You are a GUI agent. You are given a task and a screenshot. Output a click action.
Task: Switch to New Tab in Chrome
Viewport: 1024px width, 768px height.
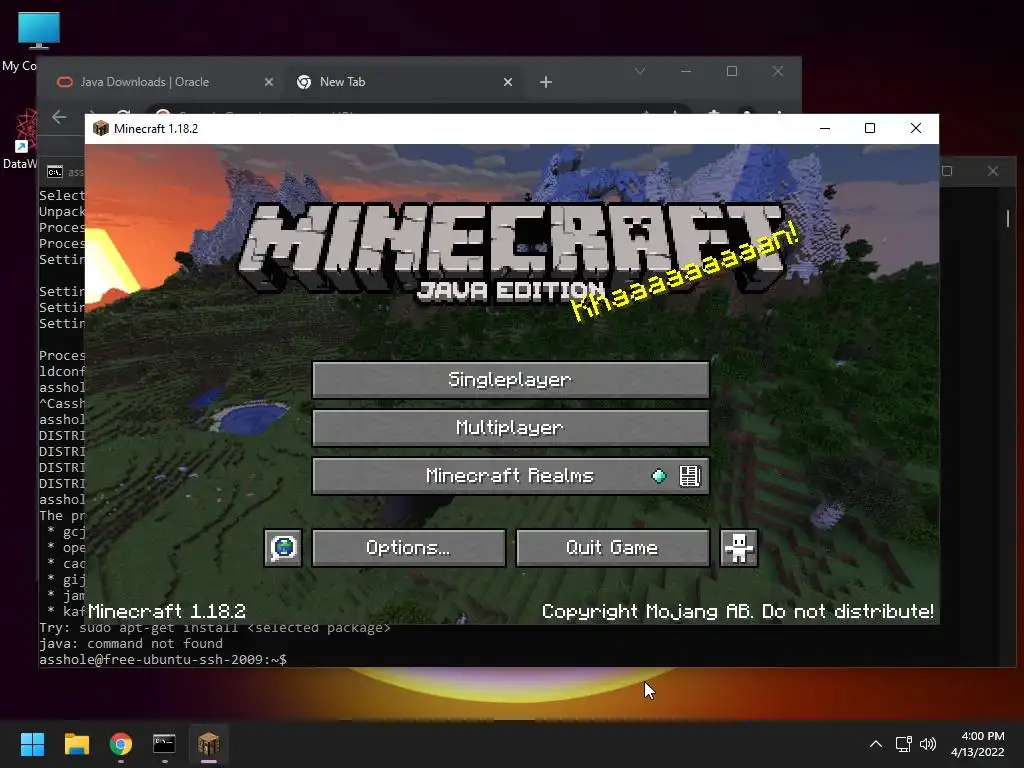click(404, 82)
